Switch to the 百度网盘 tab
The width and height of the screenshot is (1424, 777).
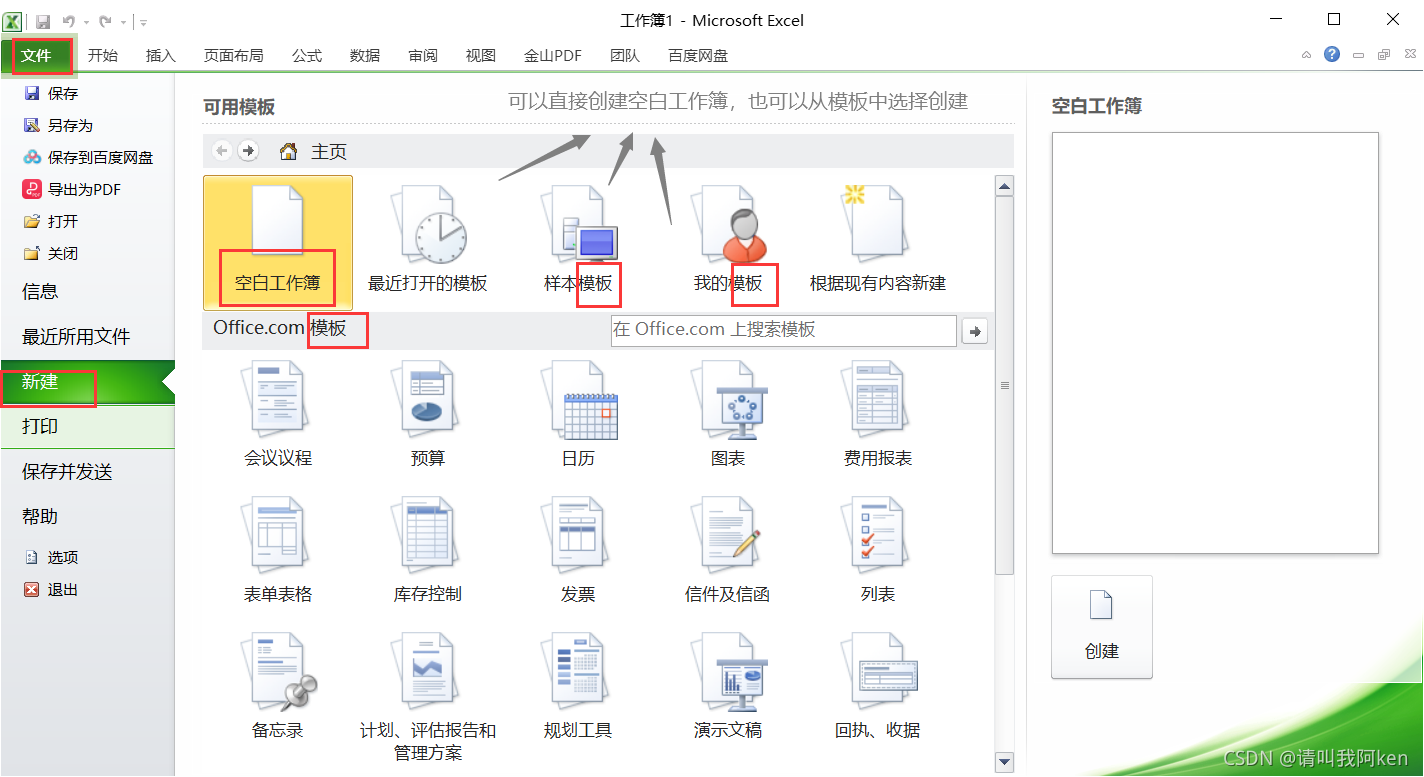(x=698, y=56)
